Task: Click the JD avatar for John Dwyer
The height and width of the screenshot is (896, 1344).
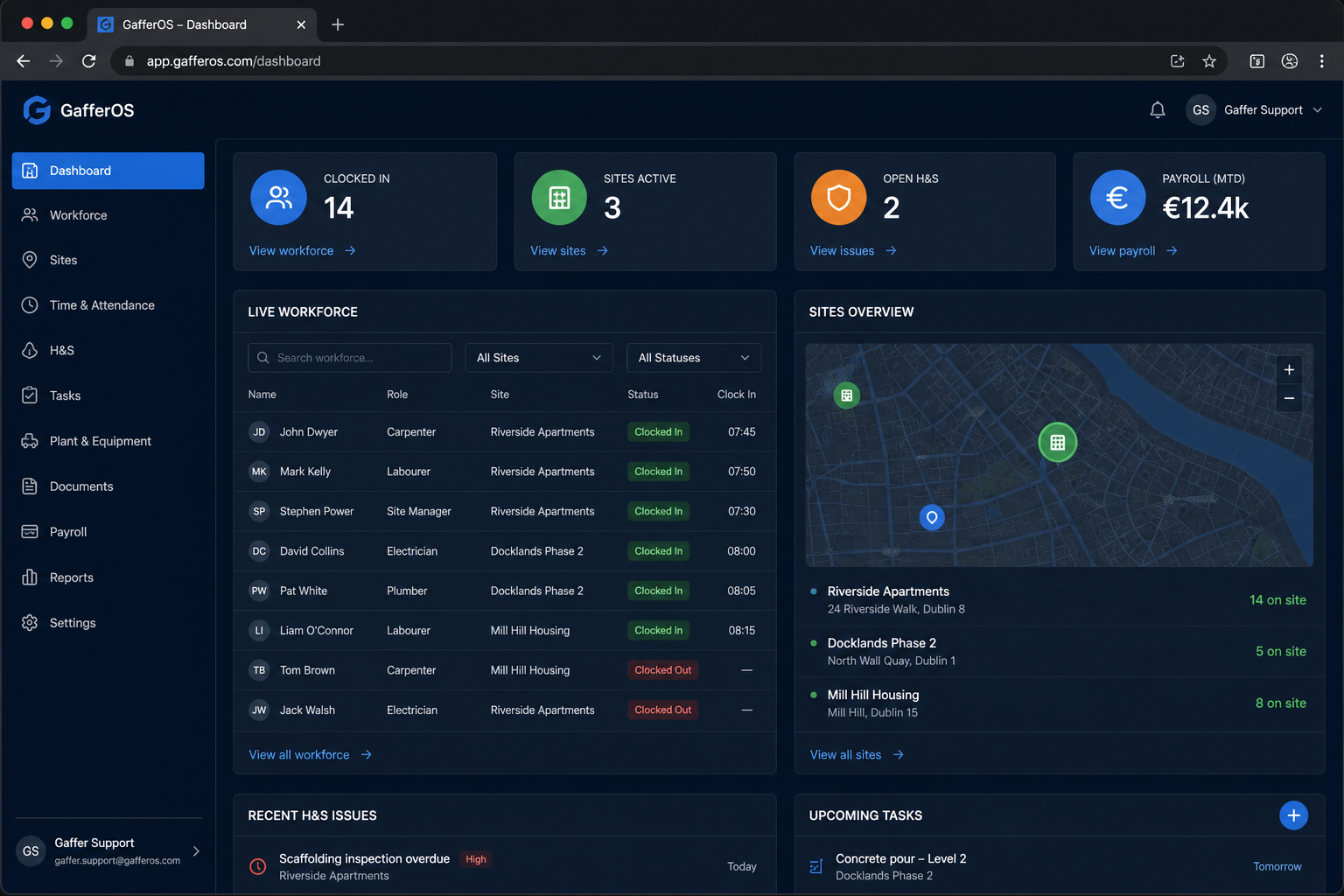Action: click(259, 432)
